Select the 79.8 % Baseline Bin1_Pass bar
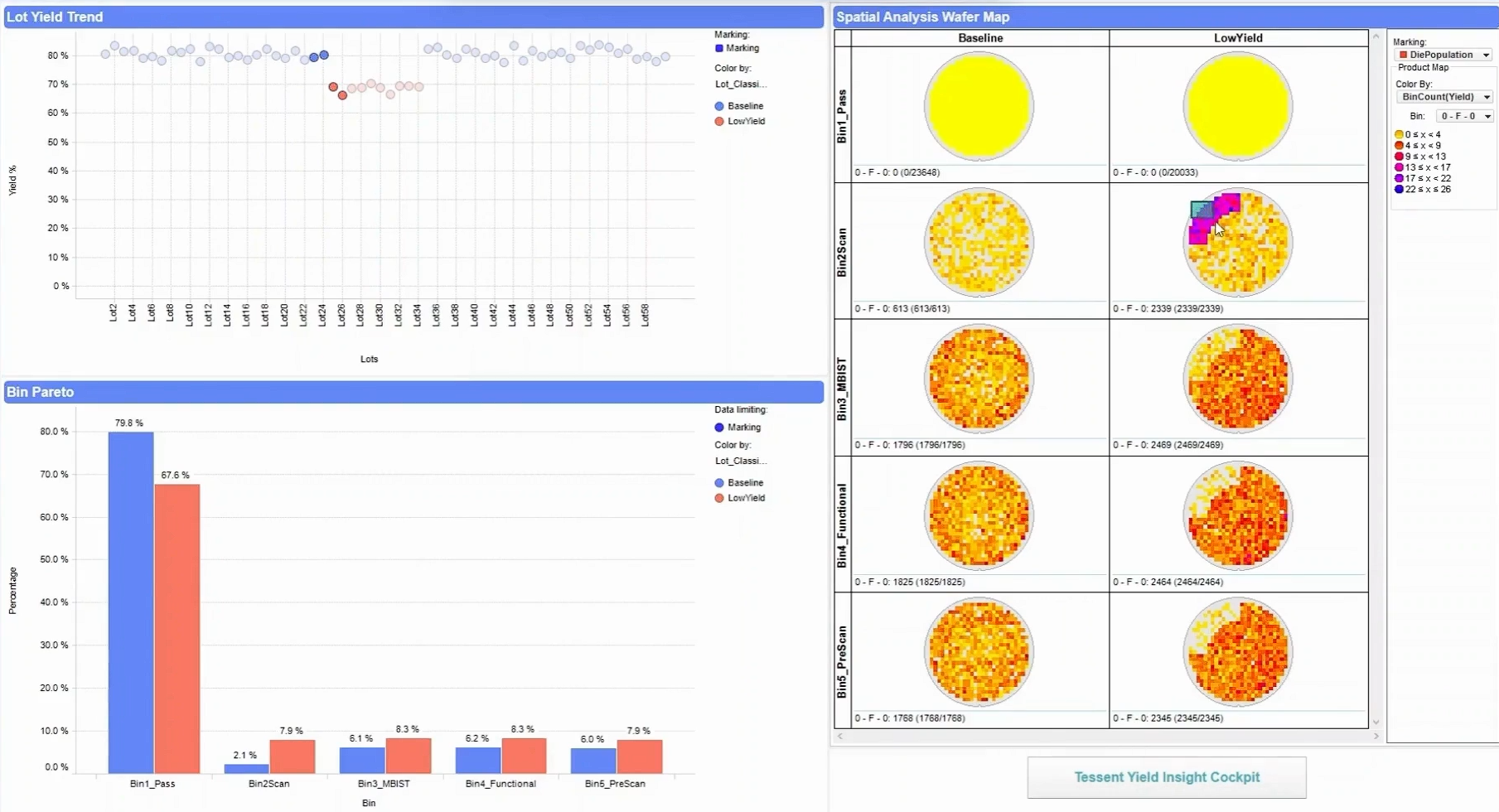 (131, 603)
